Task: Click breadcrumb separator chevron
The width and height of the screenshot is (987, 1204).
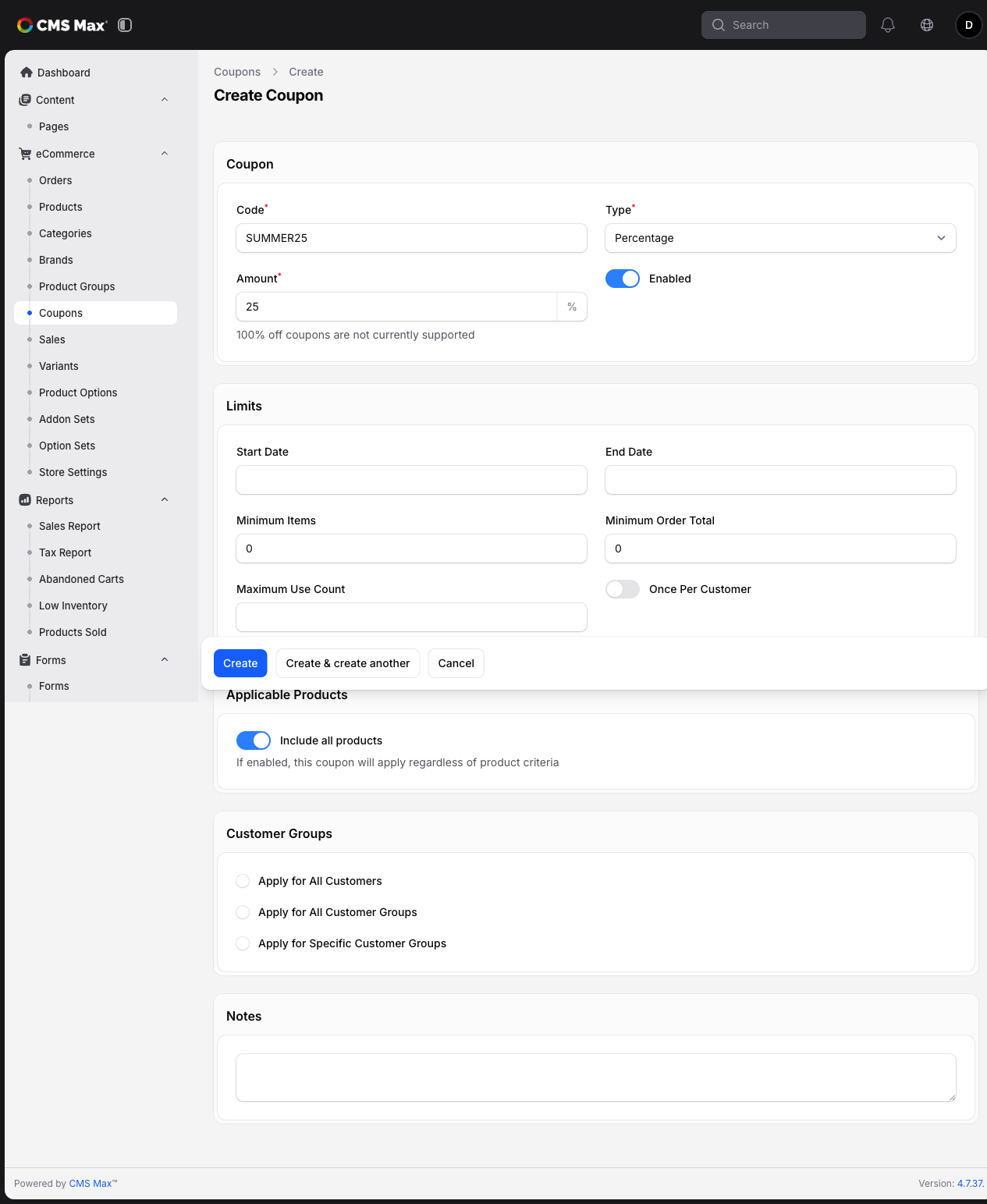Action: point(275,72)
